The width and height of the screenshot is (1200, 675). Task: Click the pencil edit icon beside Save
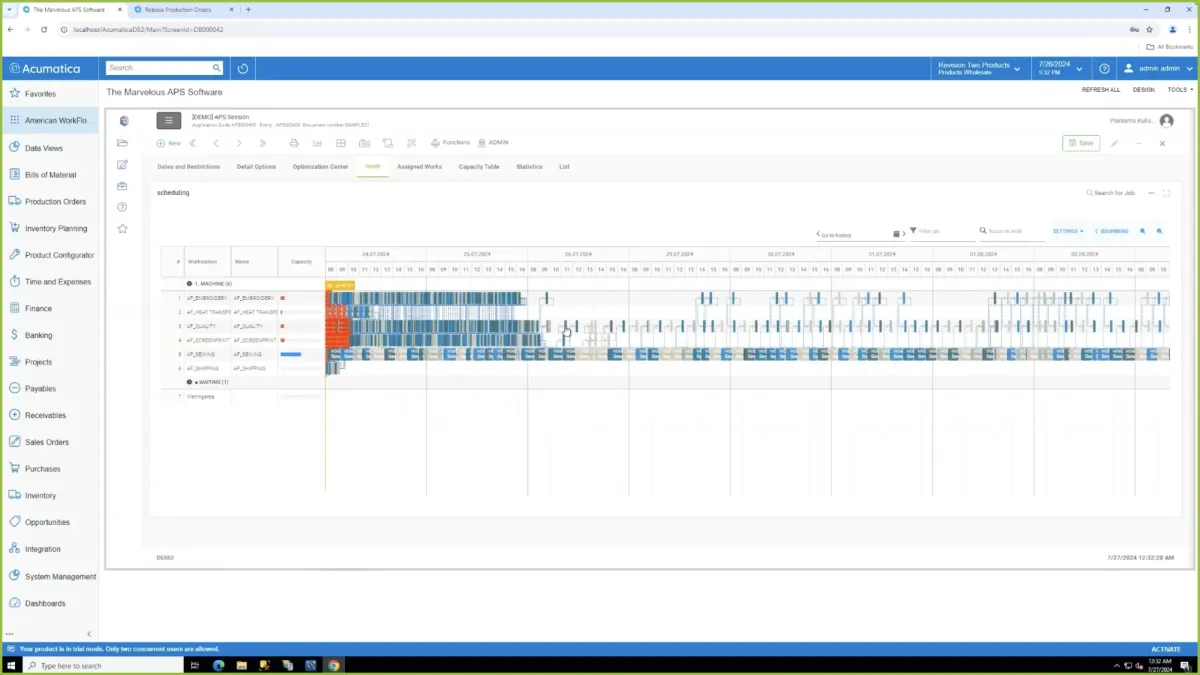tap(1115, 143)
